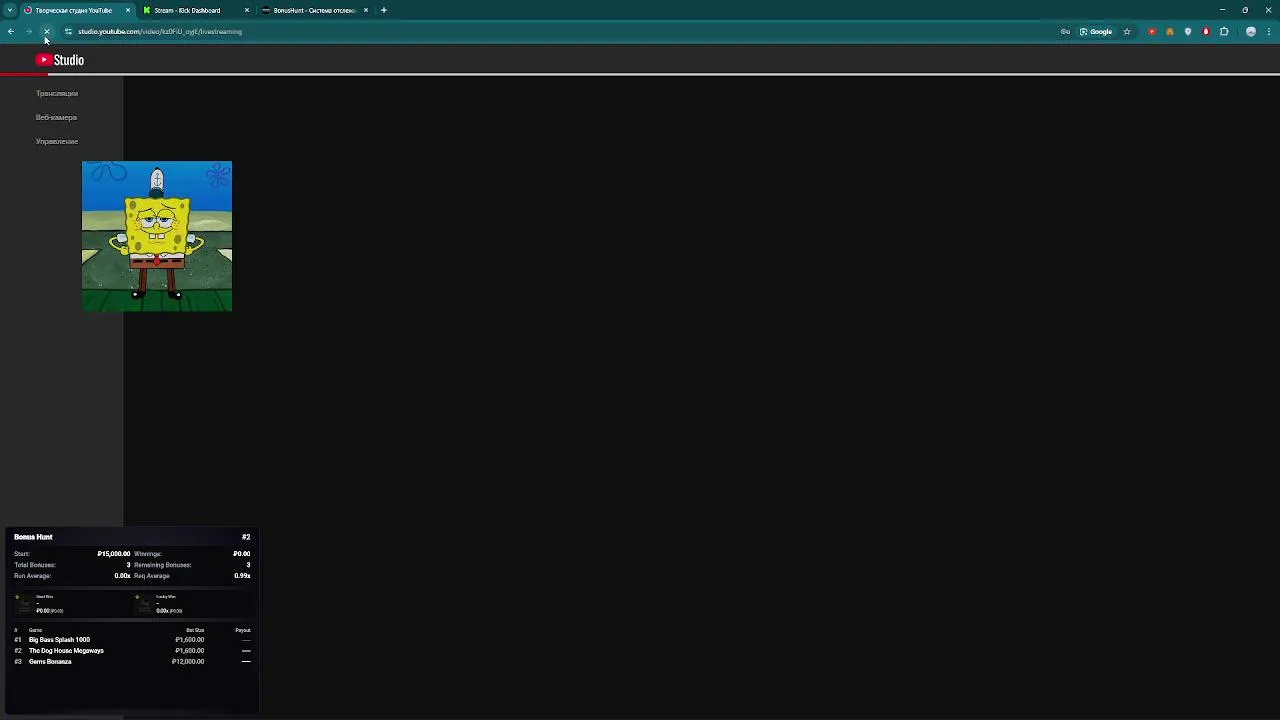
Task: Open Трансляции in the Studio sidebar
Action: pyautogui.click(x=57, y=93)
